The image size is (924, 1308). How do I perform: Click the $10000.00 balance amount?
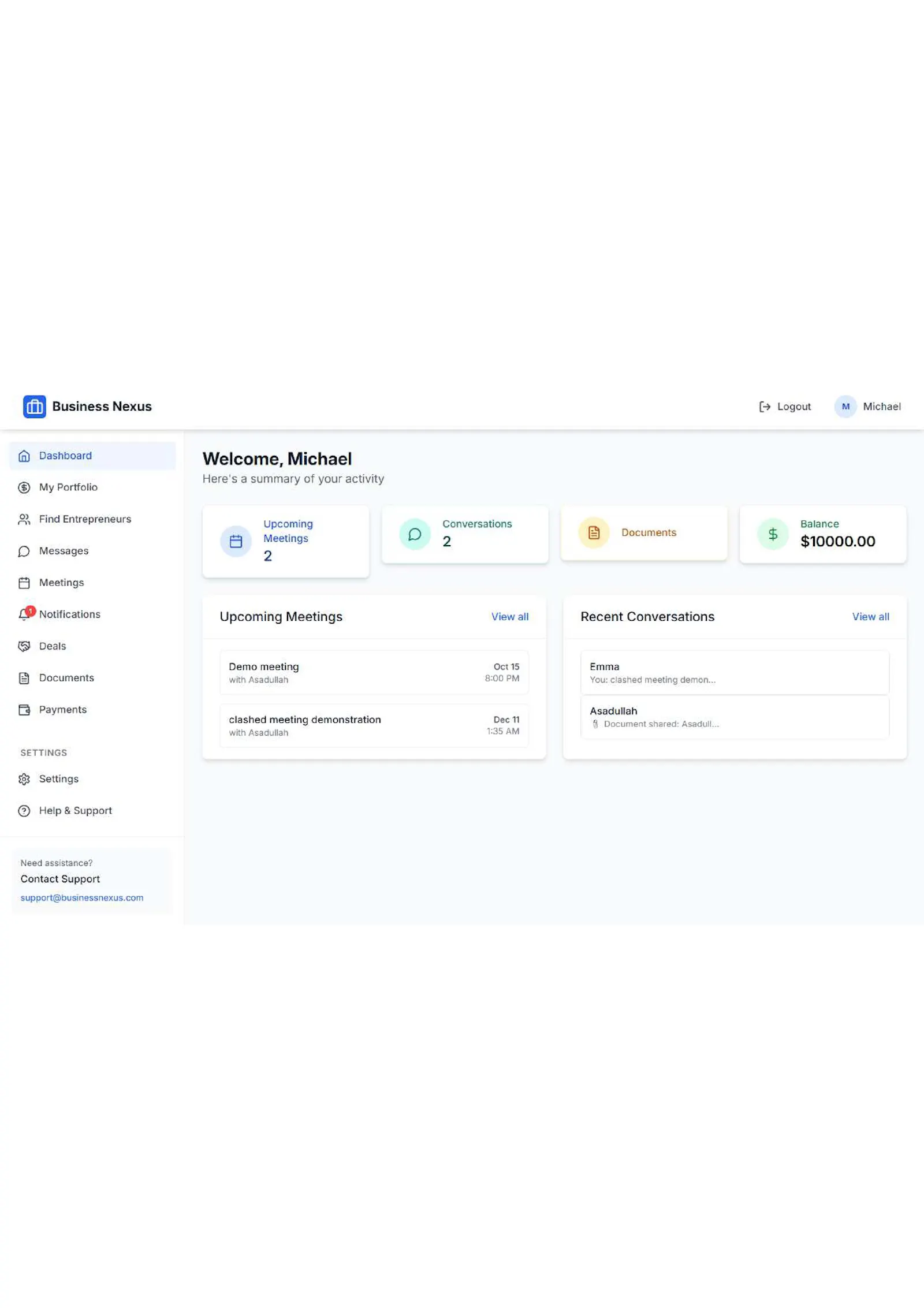pos(838,542)
